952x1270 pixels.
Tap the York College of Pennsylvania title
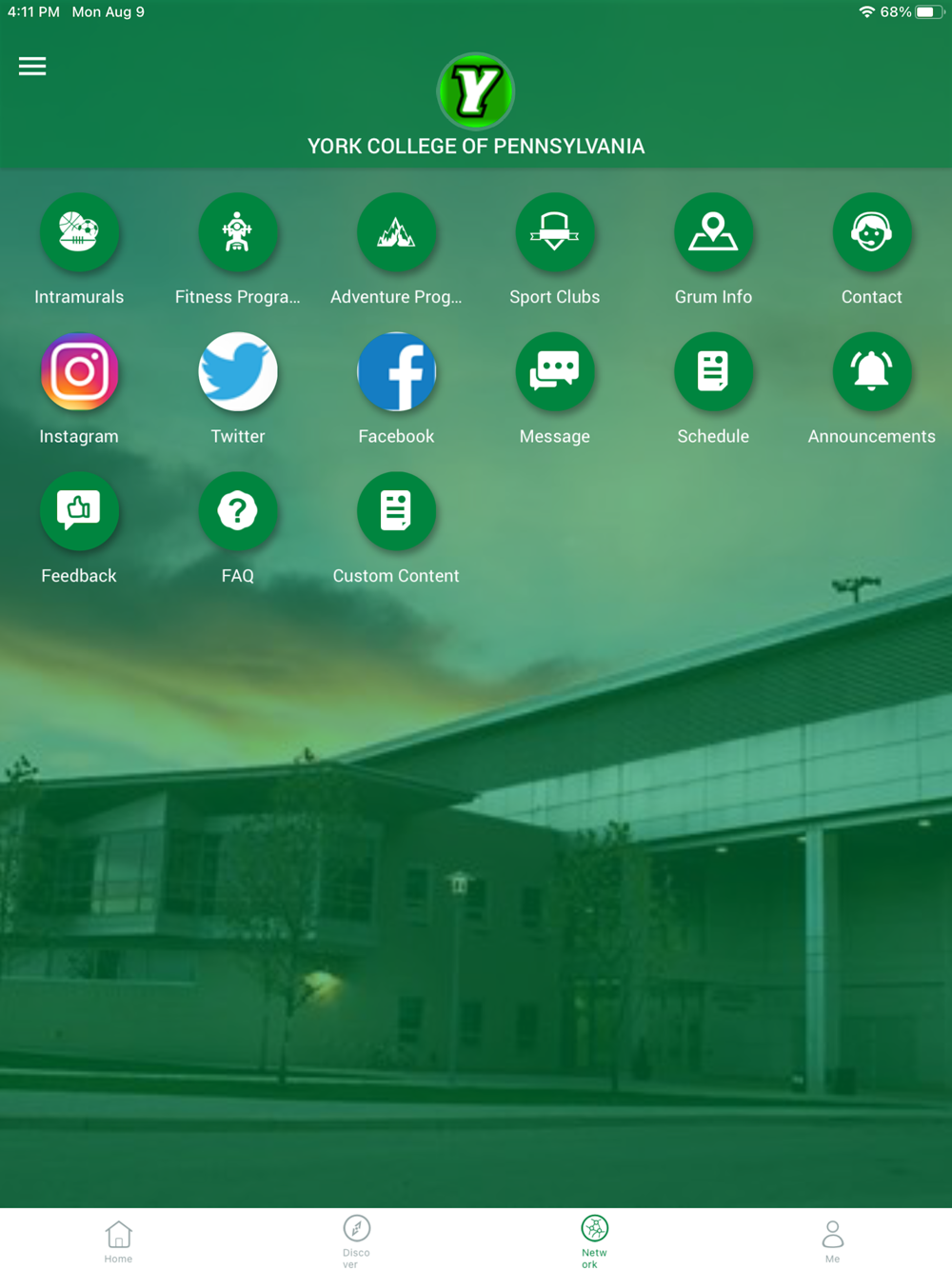click(476, 147)
